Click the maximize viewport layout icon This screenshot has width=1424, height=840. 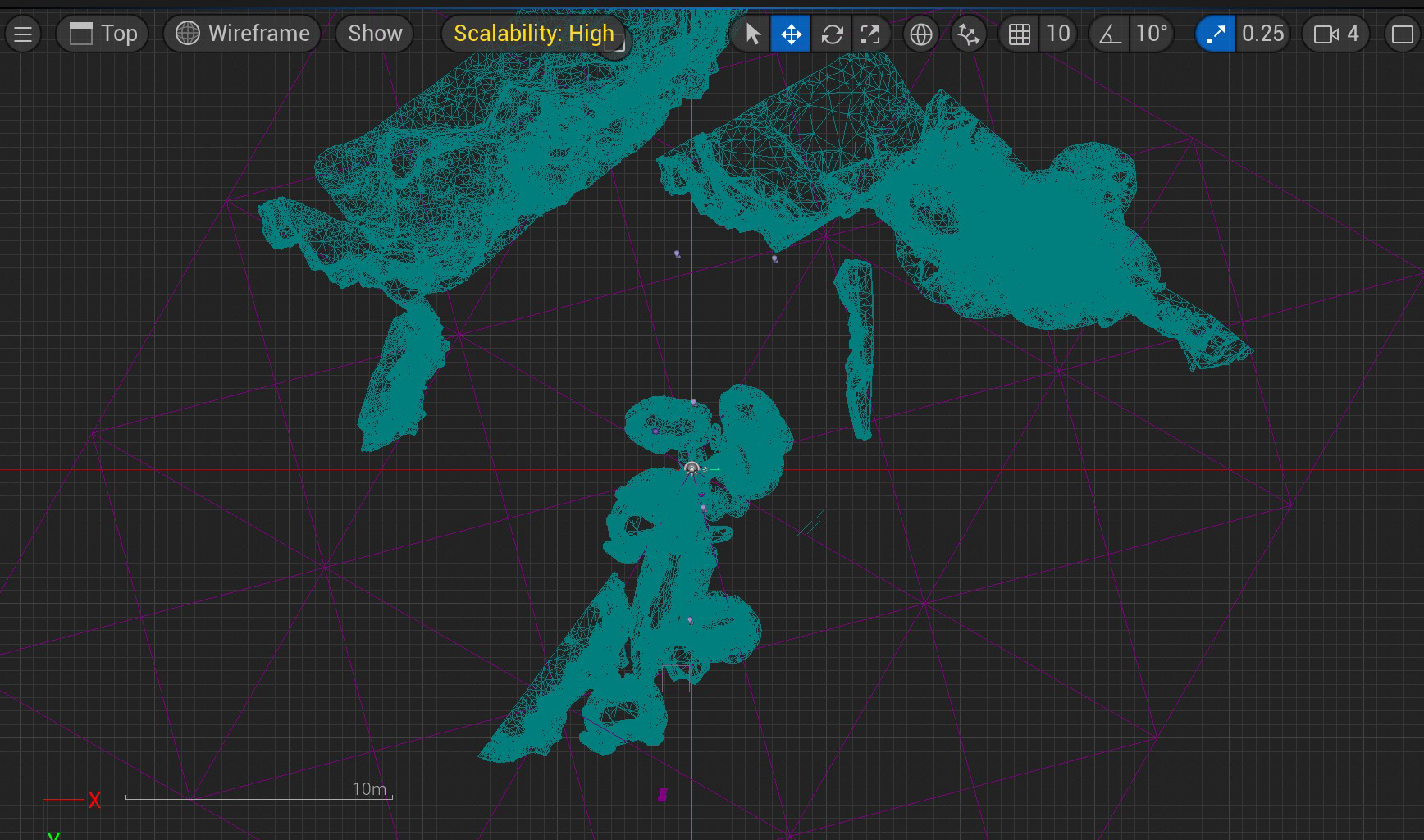point(1403,34)
